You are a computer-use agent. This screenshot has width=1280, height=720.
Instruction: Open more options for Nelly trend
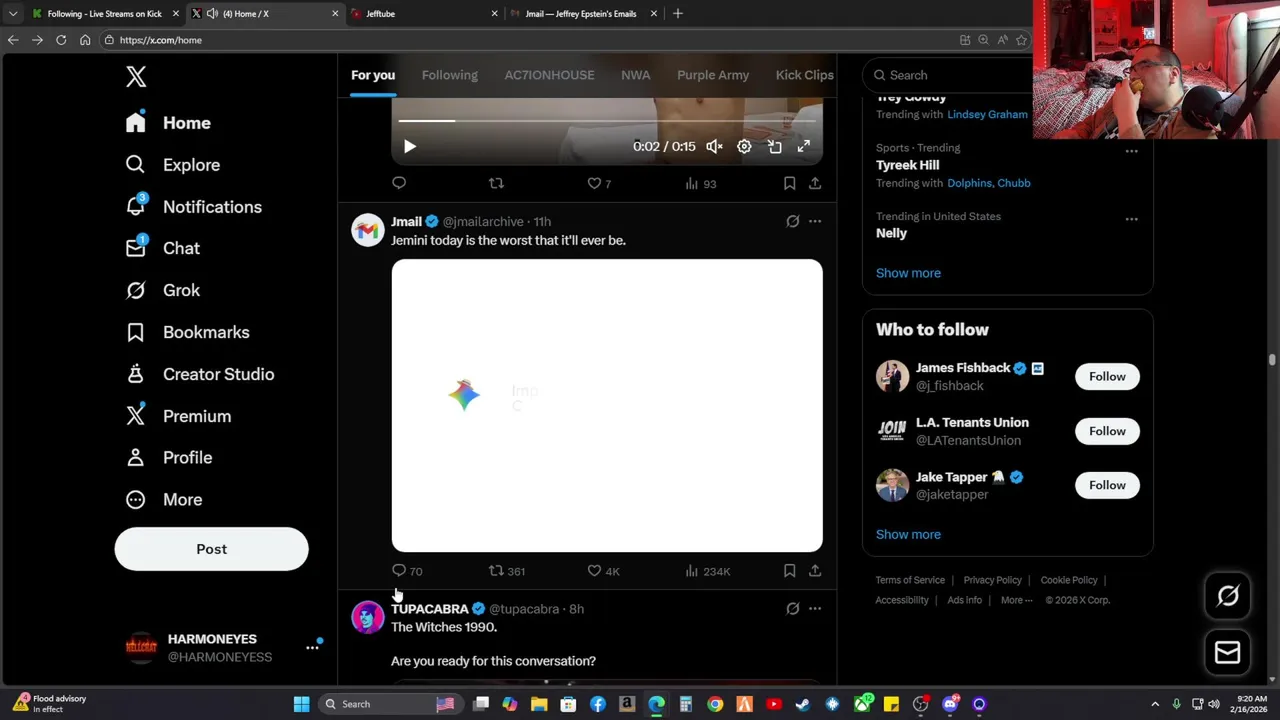click(x=1131, y=219)
